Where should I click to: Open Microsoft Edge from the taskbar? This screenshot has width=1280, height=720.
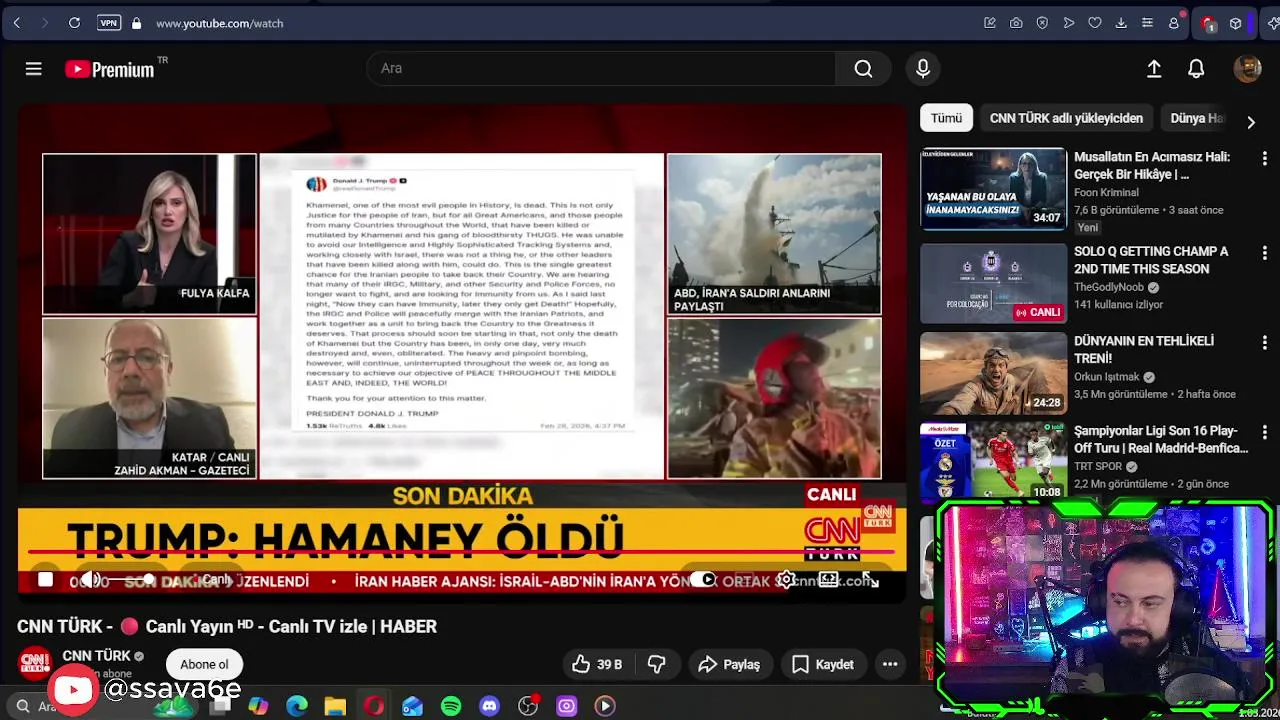[297, 706]
